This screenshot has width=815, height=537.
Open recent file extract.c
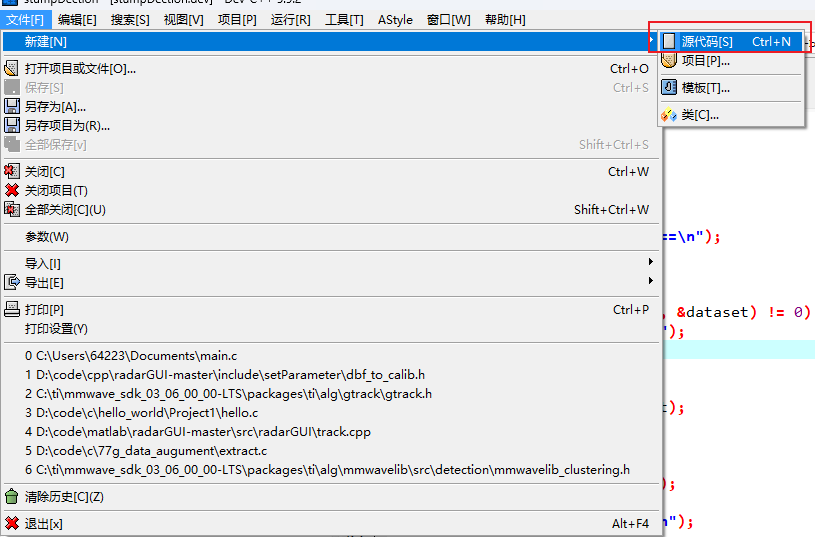(331, 450)
